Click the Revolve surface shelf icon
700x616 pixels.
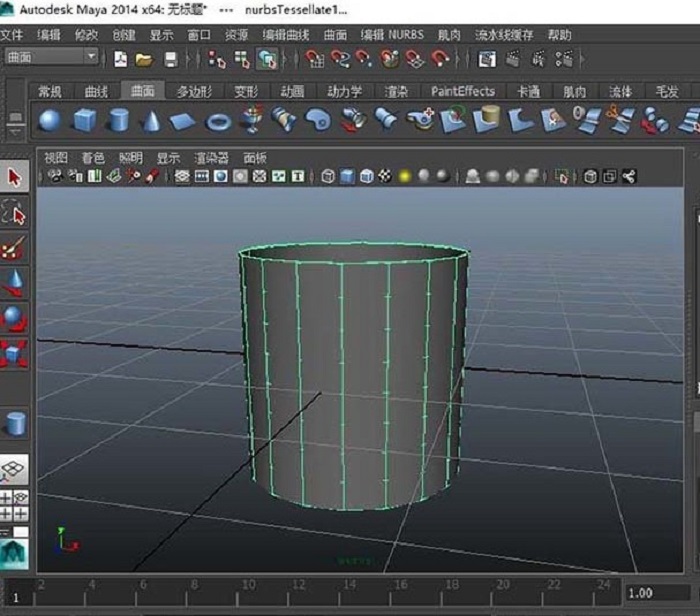click(252, 120)
